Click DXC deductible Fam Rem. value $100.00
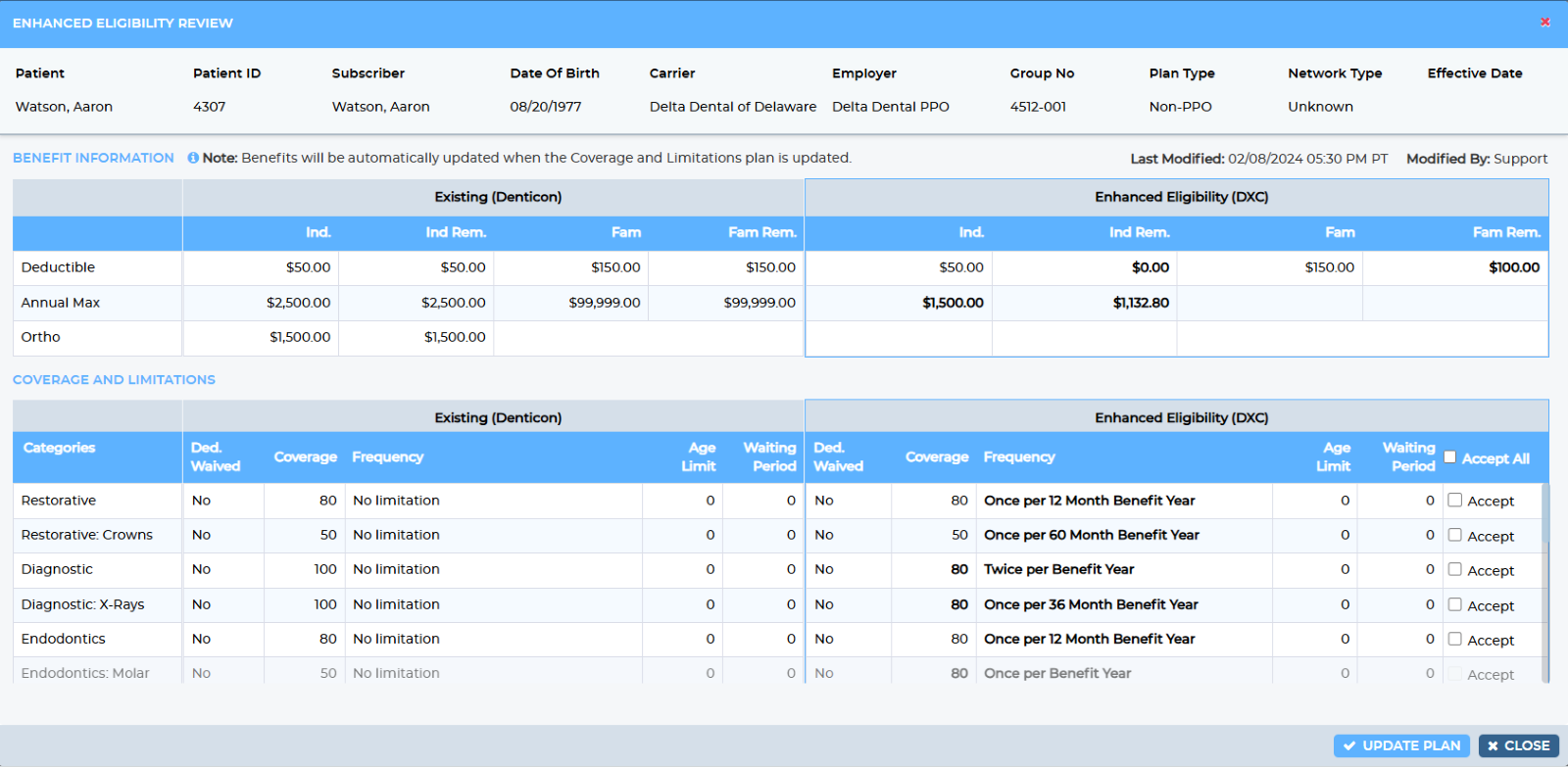1568x767 pixels. [x=1514, y=267]
